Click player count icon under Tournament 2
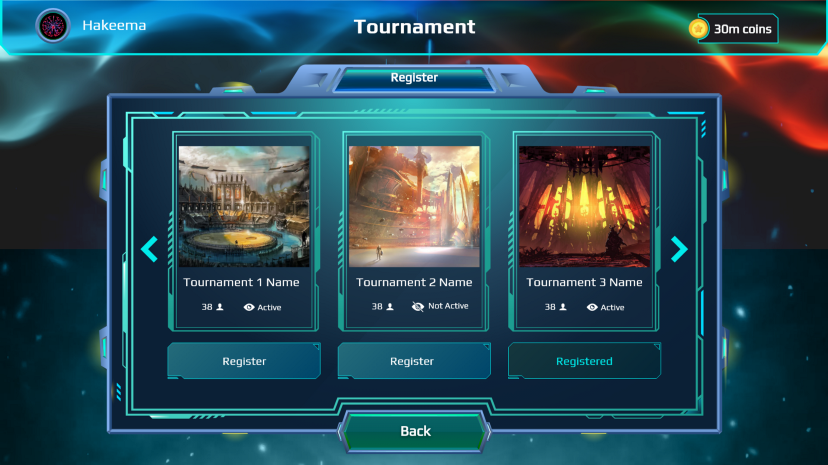 [390, 306]
